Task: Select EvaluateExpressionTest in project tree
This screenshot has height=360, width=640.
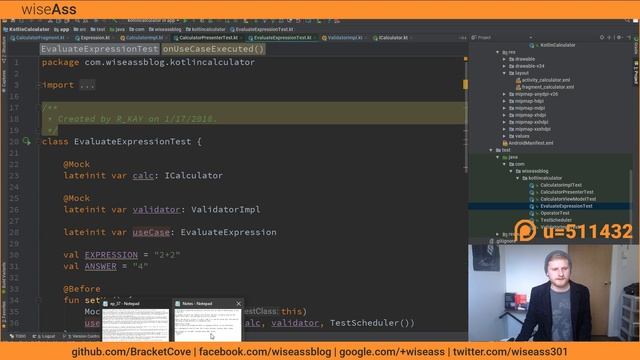Action: click(566, 206)
